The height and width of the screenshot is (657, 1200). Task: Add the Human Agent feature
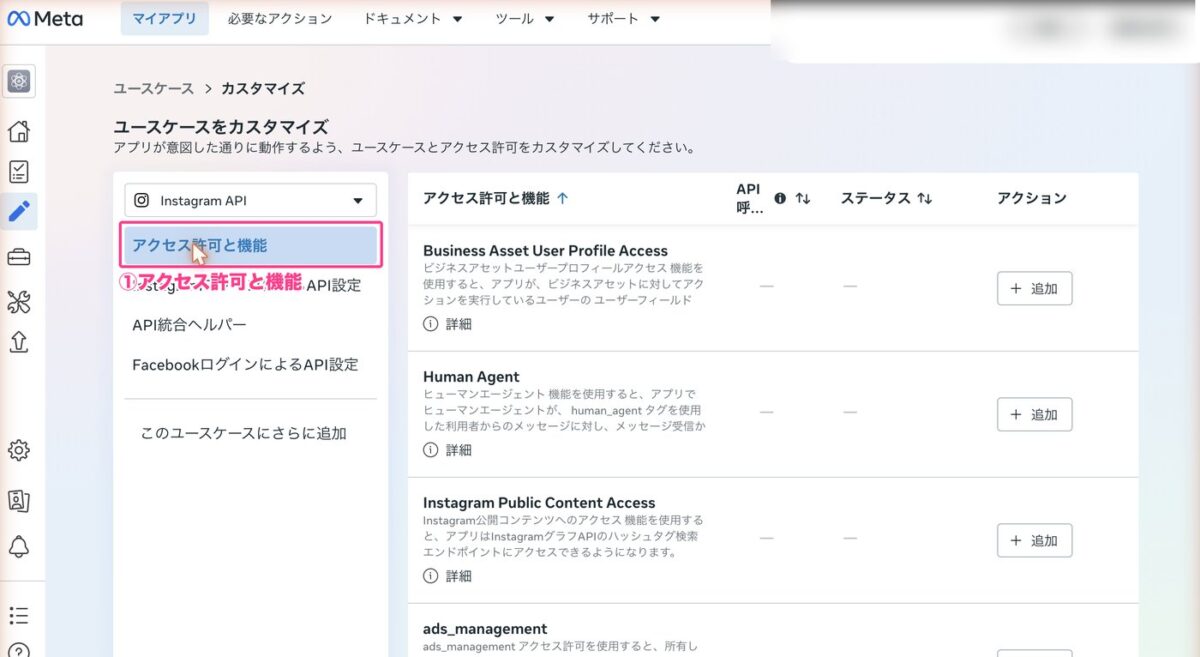pos(1034,414)
